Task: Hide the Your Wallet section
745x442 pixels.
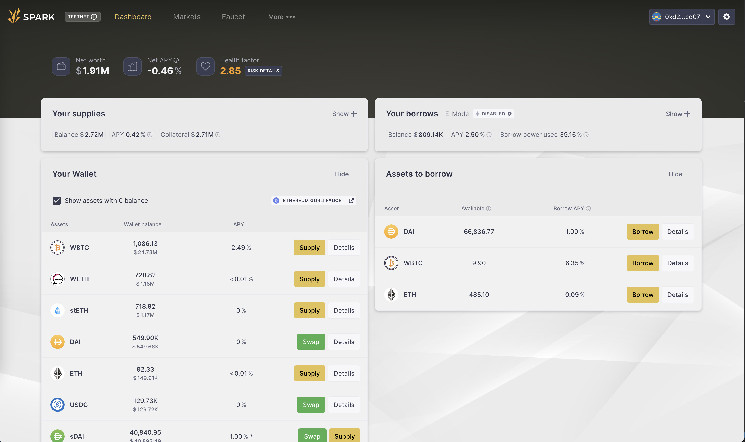Action: click(x=342, y=174)
